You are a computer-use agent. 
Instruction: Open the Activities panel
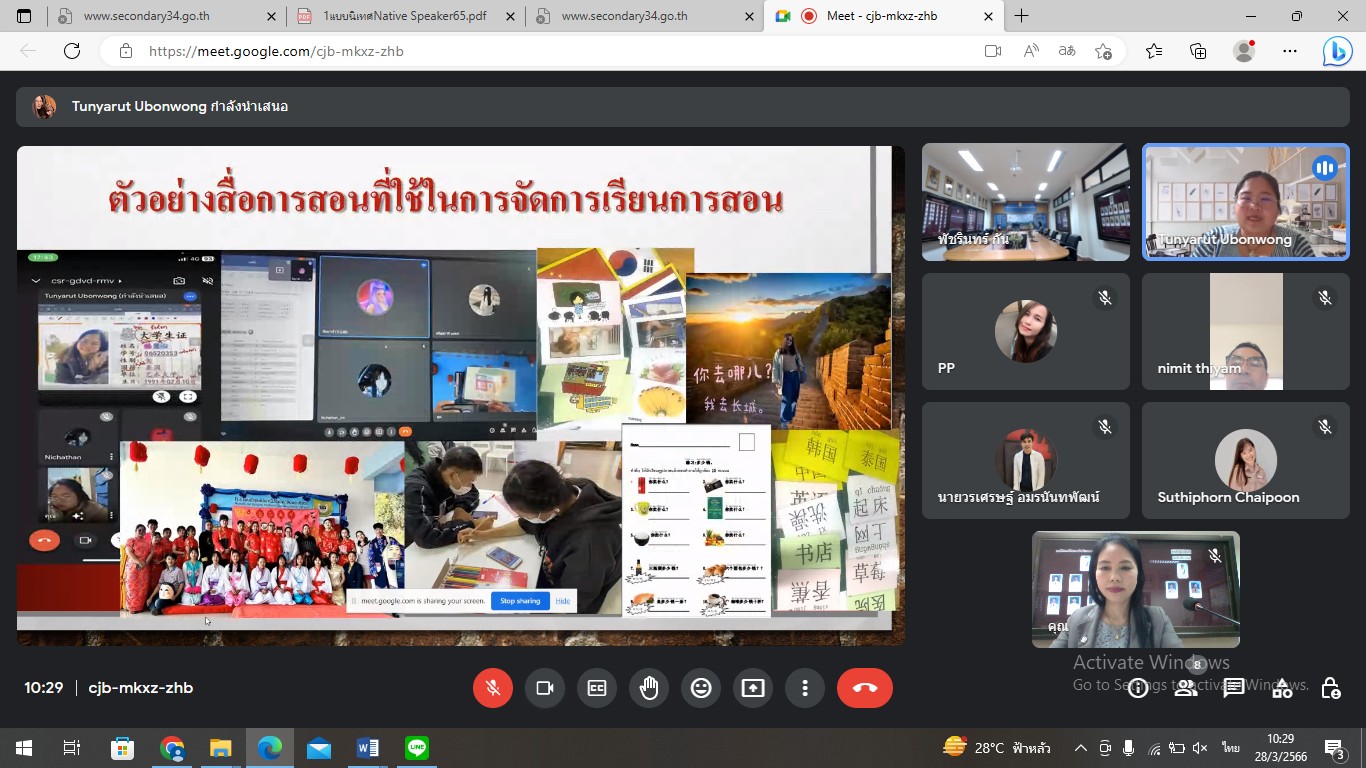1282,688
